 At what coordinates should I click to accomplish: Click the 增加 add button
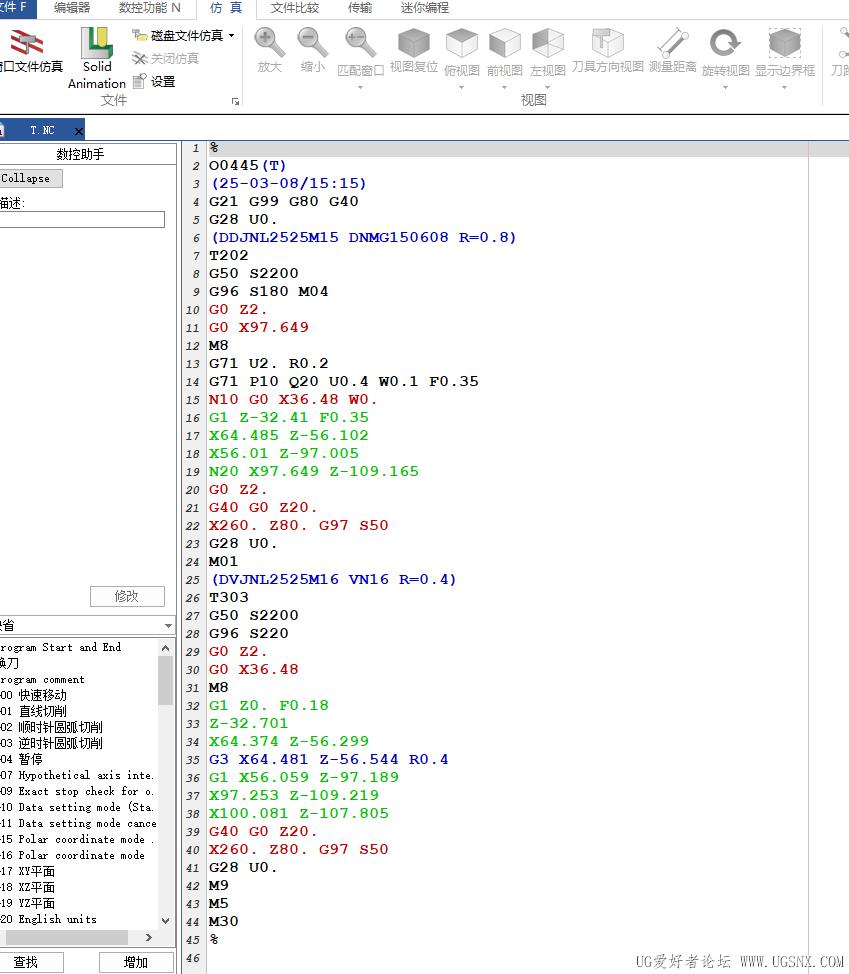[x=136, y=963]
